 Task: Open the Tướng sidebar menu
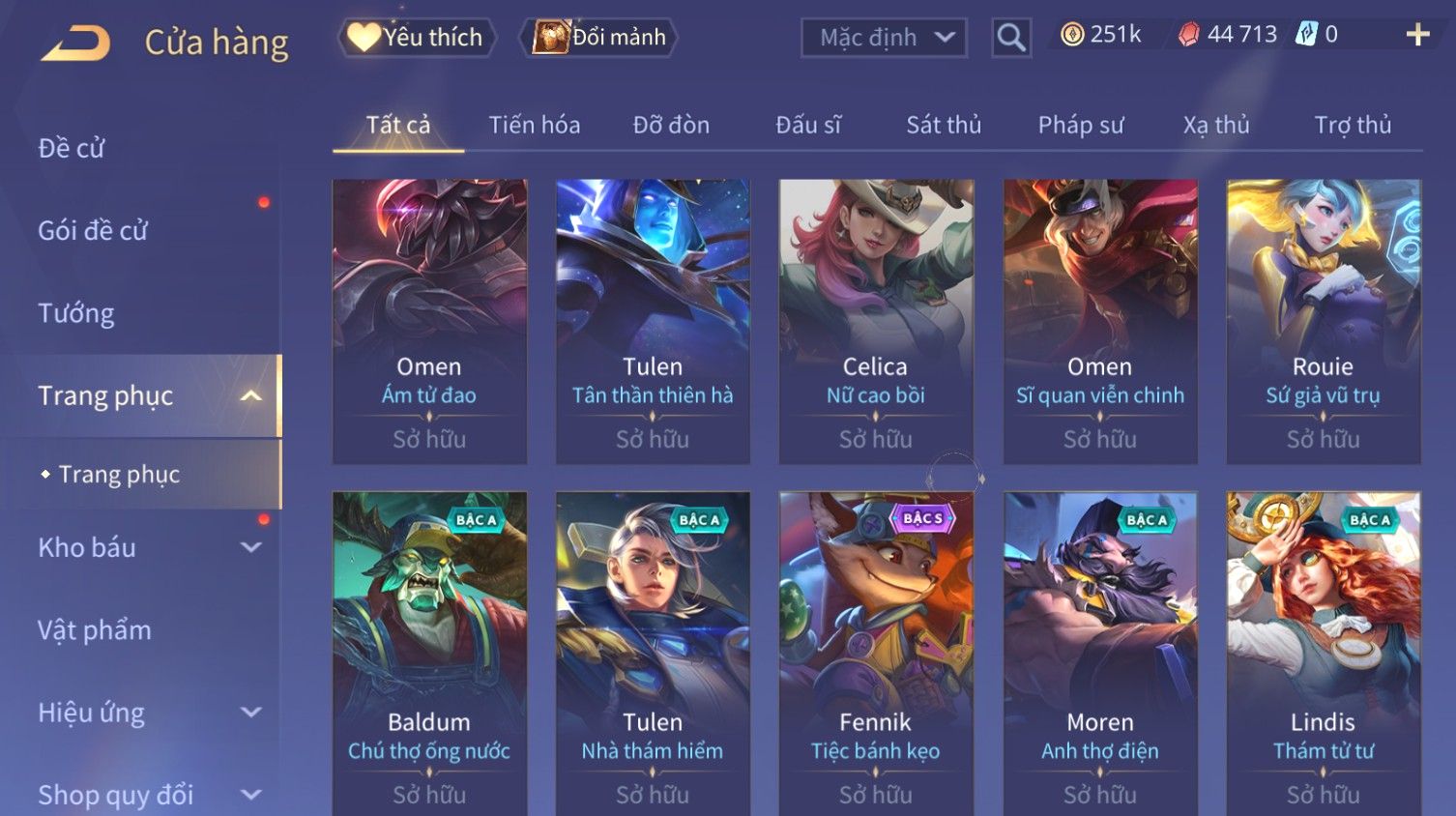[76, 313]
